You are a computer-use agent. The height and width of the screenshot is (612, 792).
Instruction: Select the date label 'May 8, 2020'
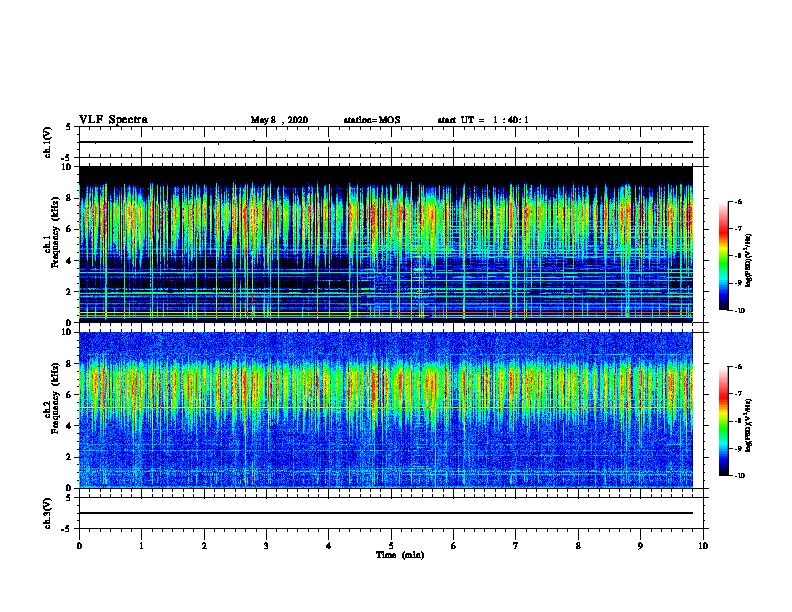point(279,120)
